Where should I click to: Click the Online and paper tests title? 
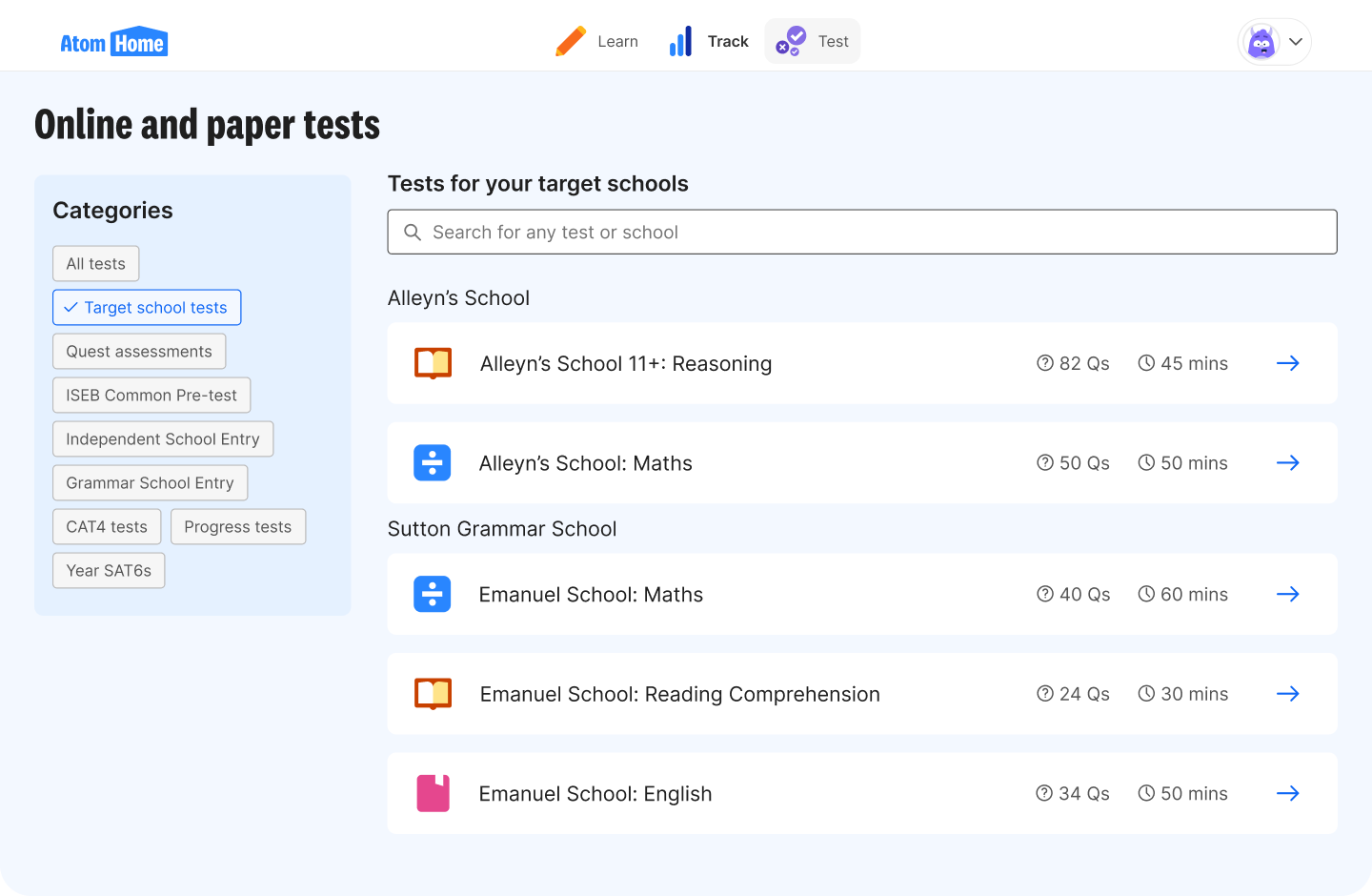click(207, 126)
